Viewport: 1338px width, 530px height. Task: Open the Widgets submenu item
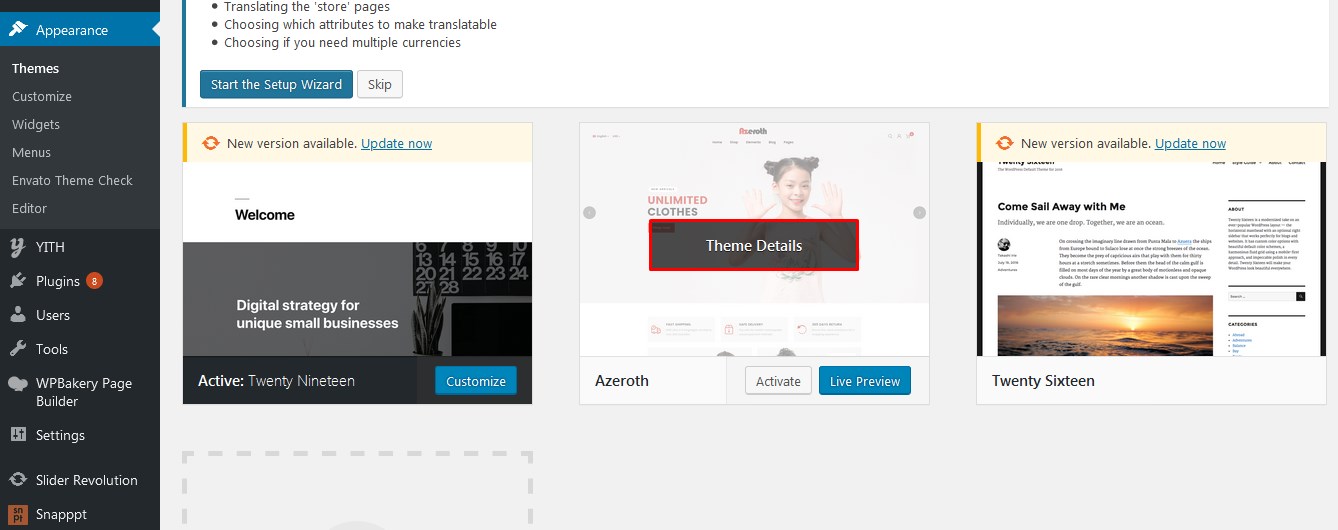coord(36,125)
